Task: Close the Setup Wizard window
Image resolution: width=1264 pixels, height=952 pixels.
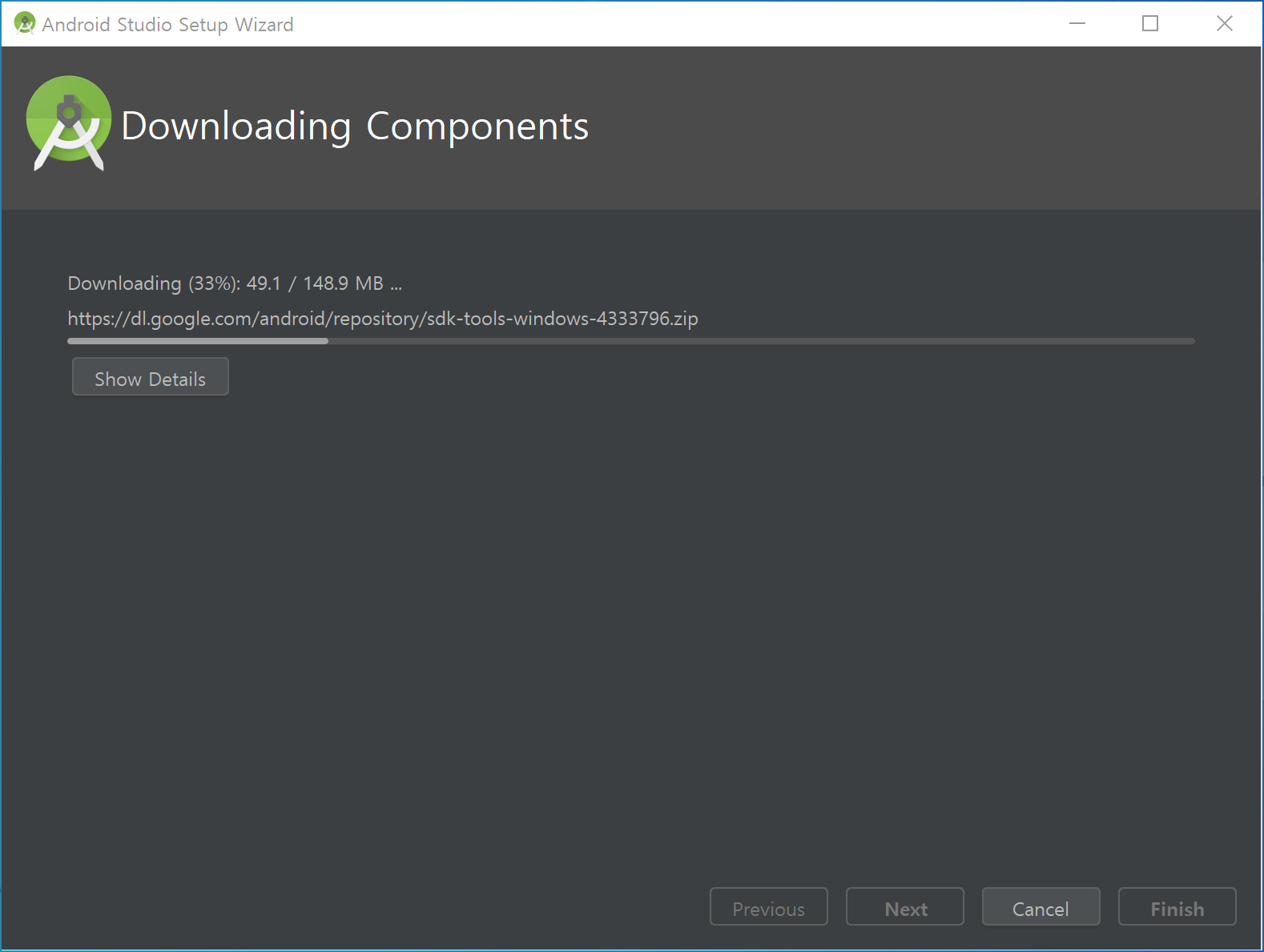Action: point(1225,24)
